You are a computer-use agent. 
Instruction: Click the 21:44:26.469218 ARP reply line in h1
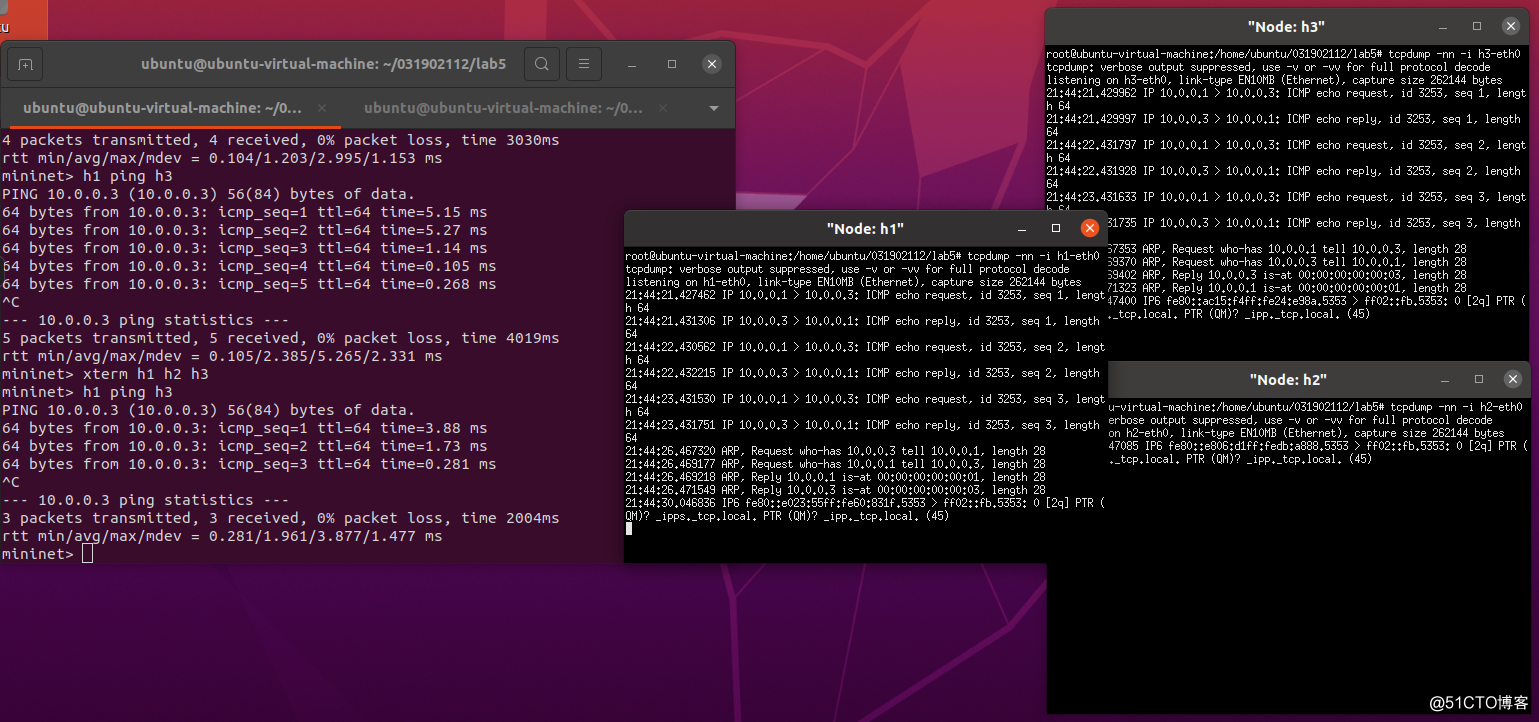[836, 477]
